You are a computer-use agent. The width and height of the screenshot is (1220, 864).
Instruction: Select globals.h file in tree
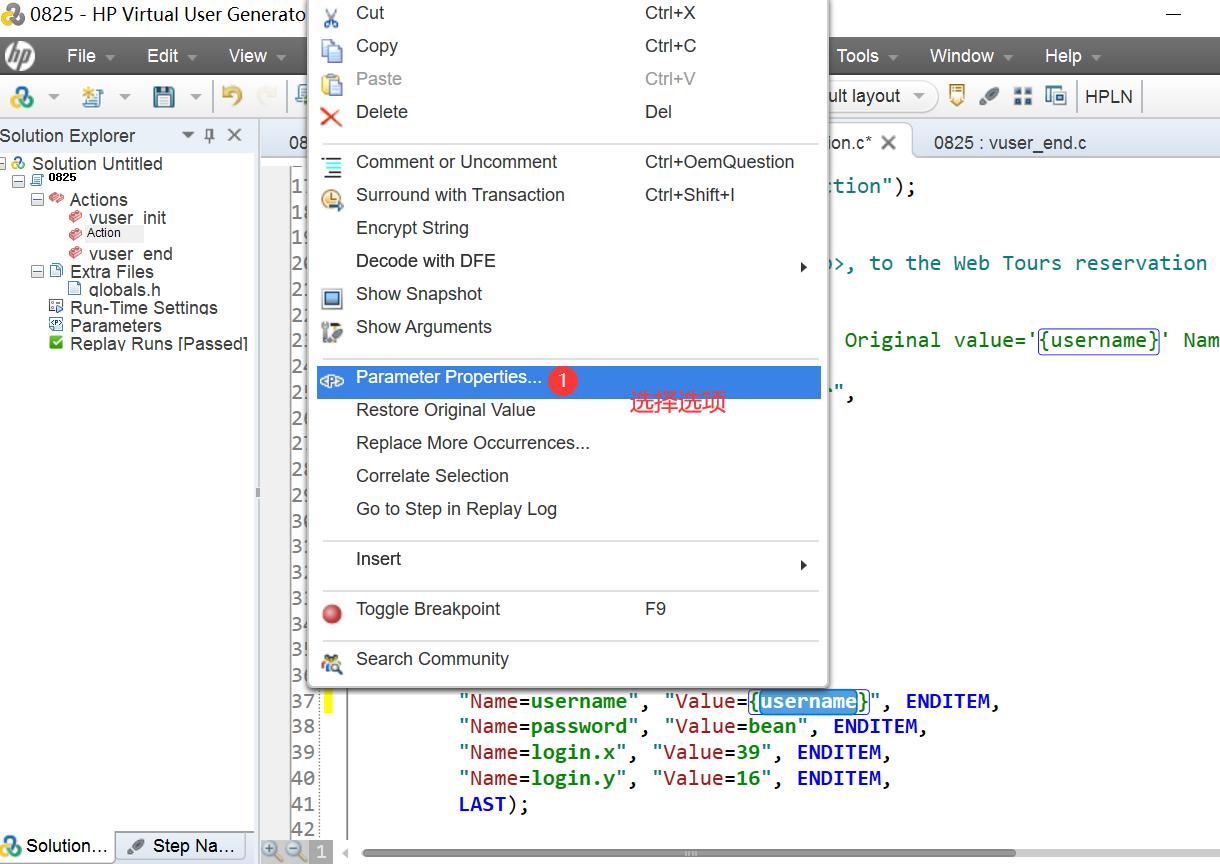click(124, 289)
